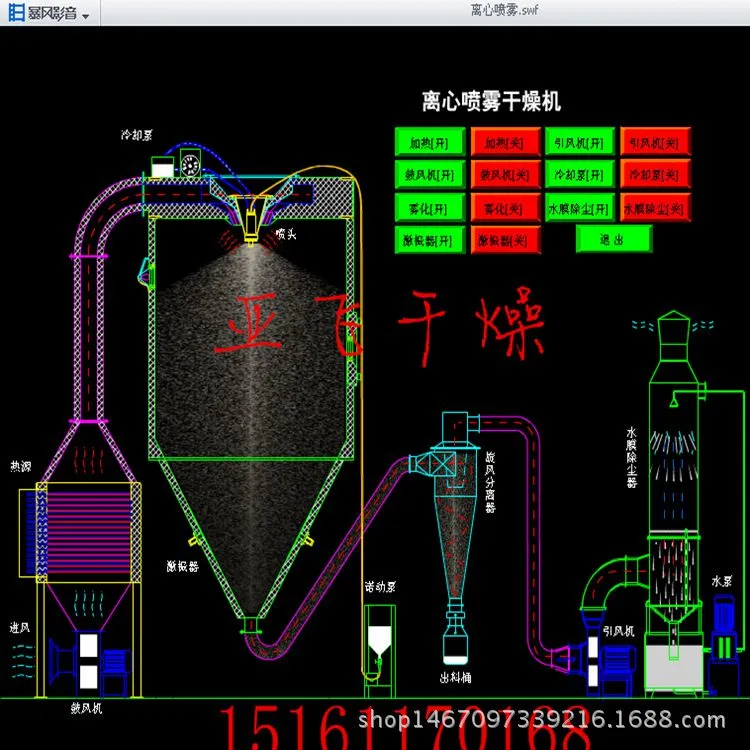750x750 pixels.
Task: Disable water film dust removal 水膜除尘[关]
Action: [655, 208]
